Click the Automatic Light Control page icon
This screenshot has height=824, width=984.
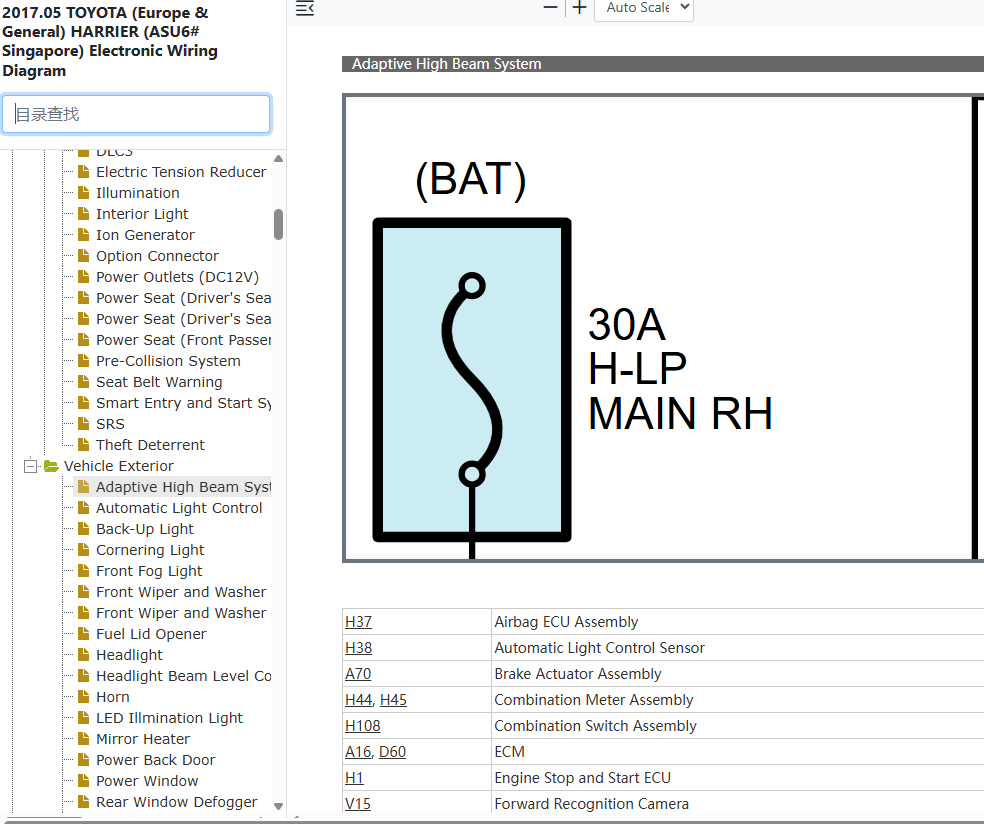[x=83, y=508]
